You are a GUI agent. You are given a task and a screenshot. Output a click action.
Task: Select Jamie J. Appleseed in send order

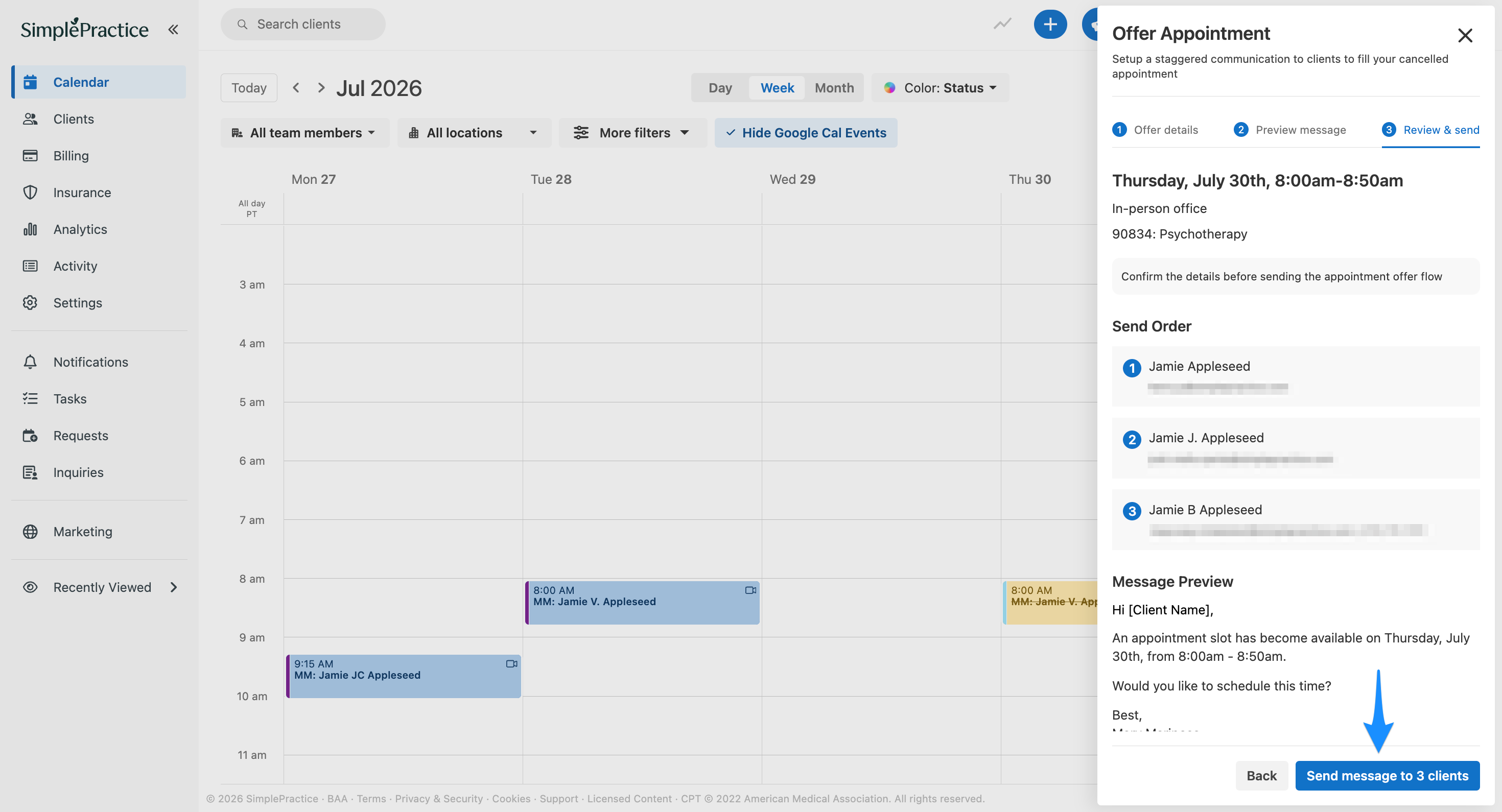click(x=1296, y=448)
